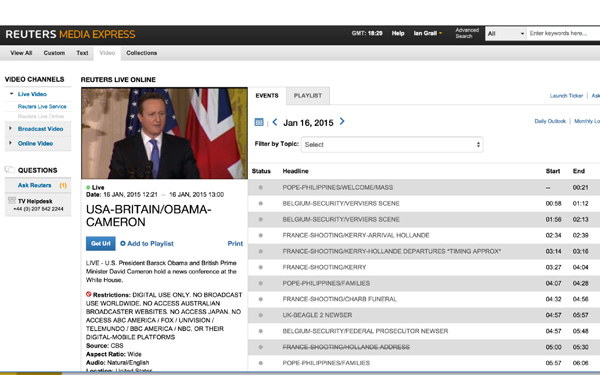The image size is (600, 375).
Task: Click the plus icon beside Add to Playlist
Action: (123, 243)
